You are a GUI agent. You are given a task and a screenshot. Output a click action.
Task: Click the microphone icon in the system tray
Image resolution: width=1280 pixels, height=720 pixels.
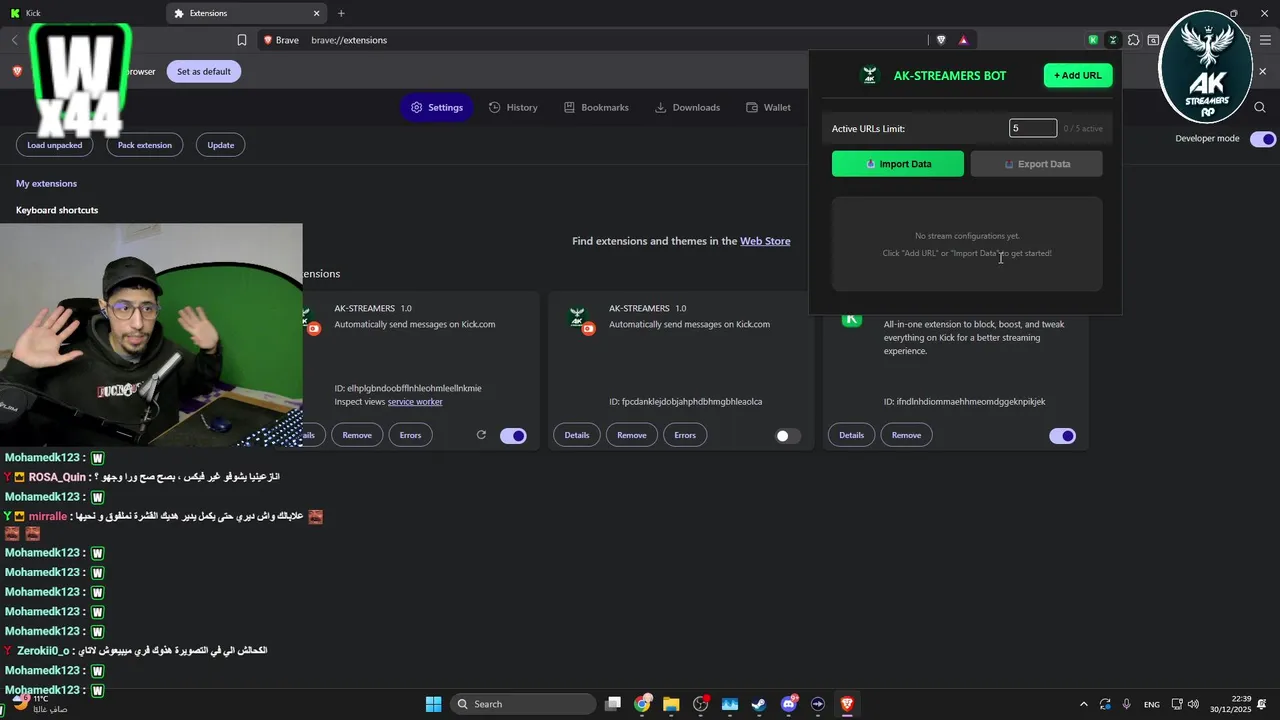(x=1127, y=704)
